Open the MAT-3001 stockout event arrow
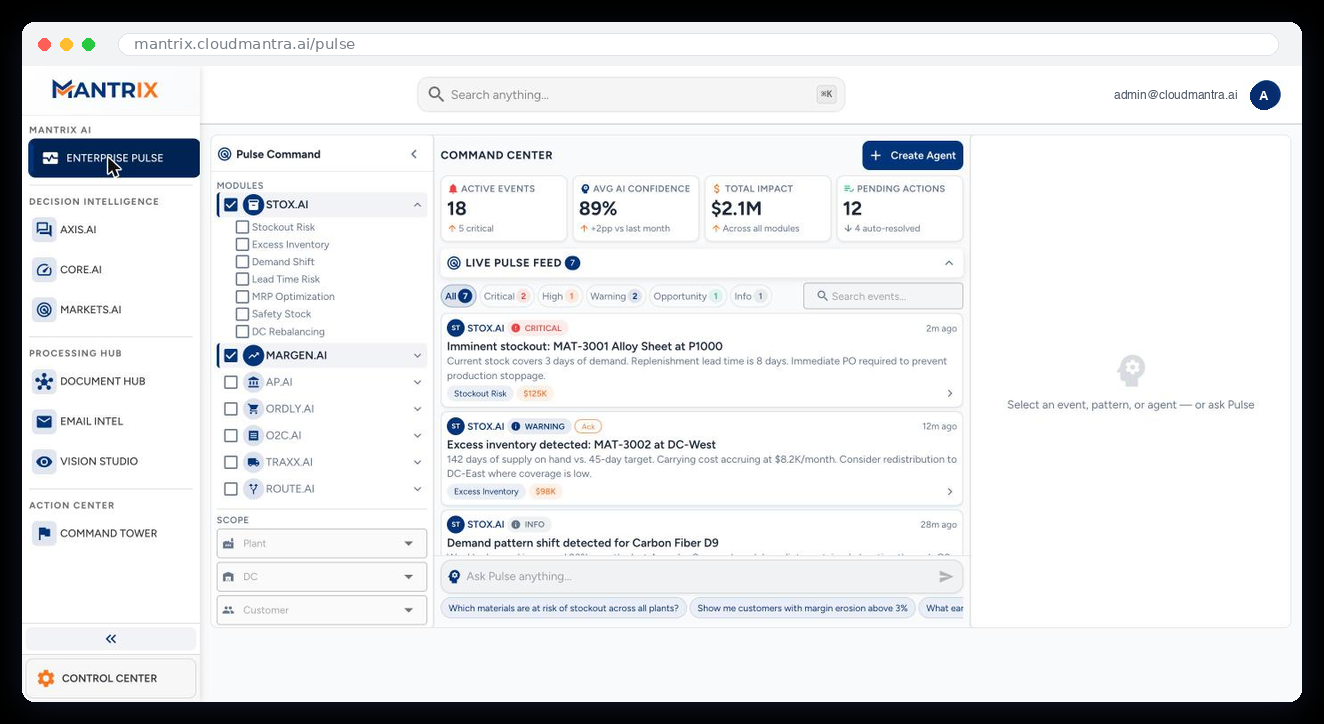The width and height of the screenshot is (1324, 724). click(x=950, y=394)
